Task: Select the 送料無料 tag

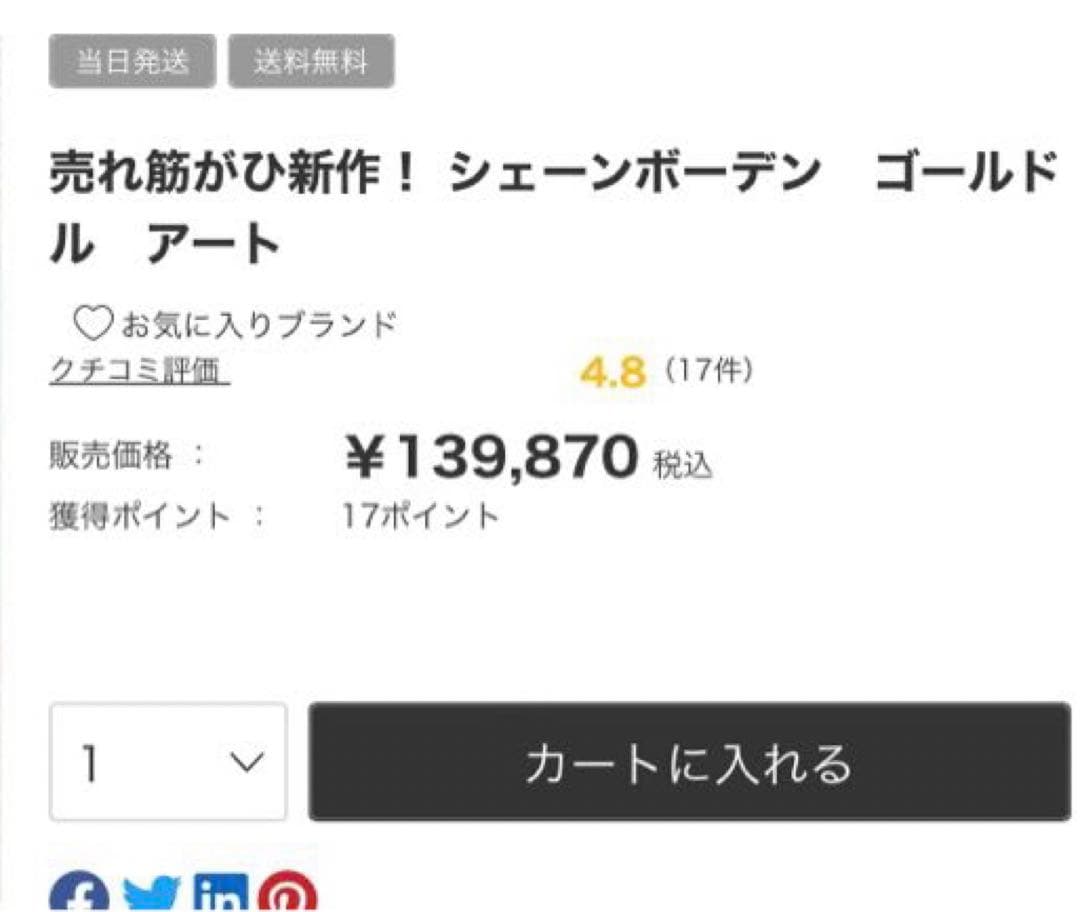Action: pos(311,62)
